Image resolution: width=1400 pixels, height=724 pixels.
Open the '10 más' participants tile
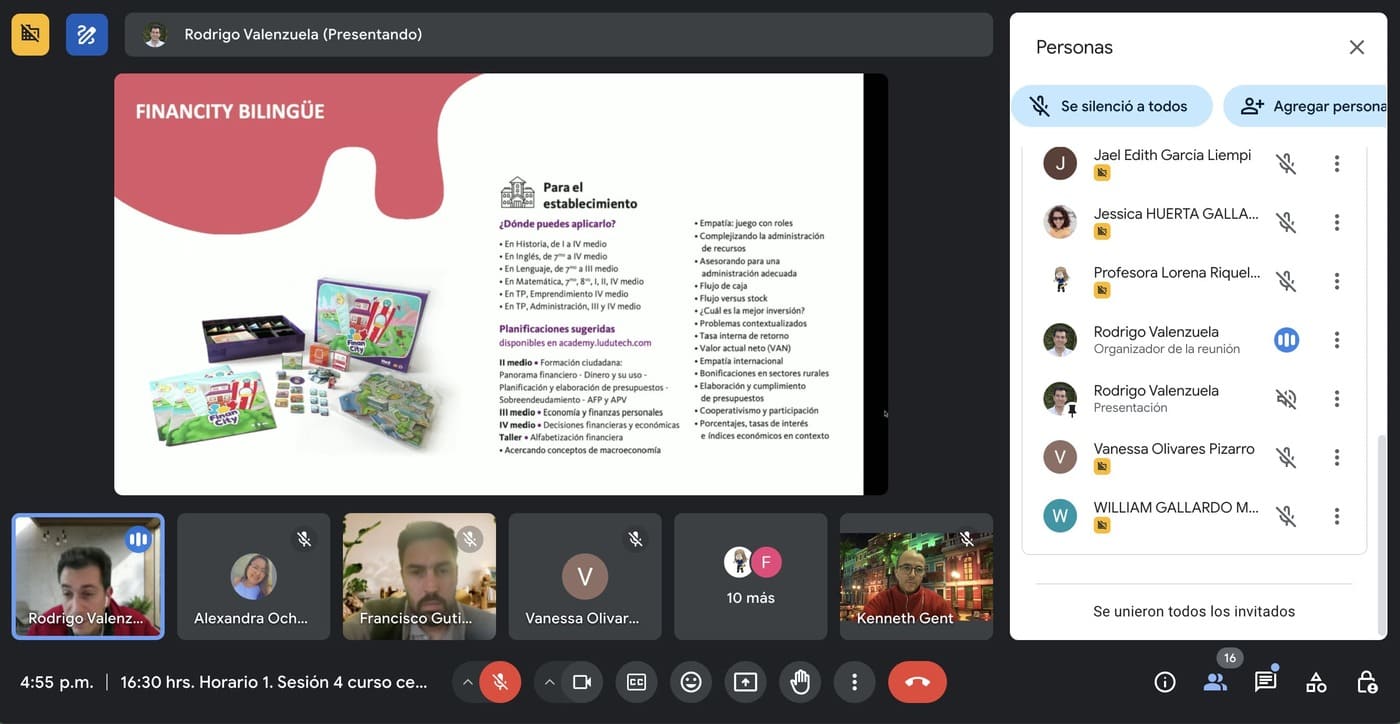click(x=751, y=577)
